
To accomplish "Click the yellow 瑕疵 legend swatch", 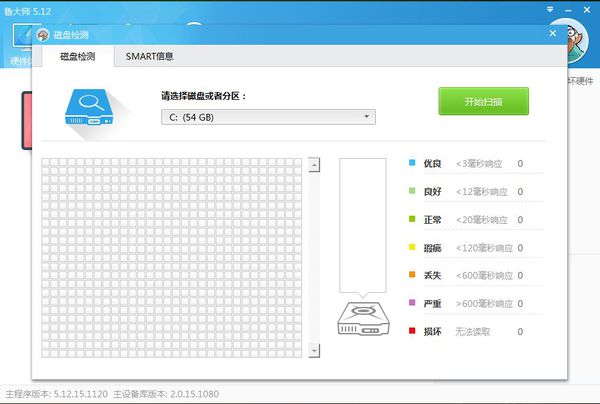I will [x=412, y=247].
